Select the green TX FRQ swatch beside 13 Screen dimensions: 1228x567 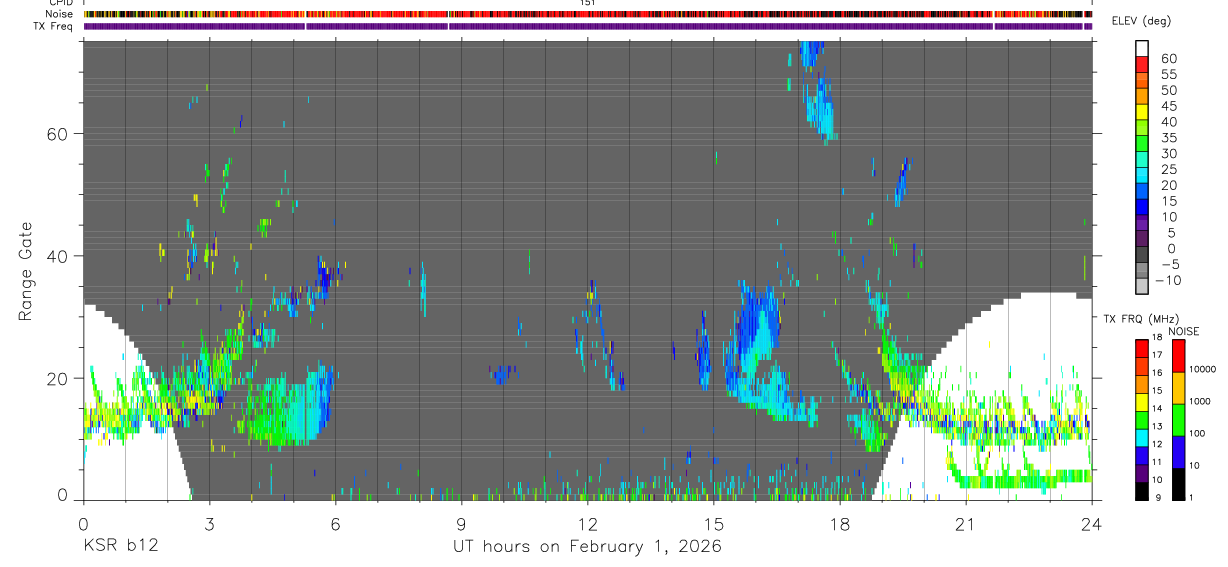[1142, 420]
